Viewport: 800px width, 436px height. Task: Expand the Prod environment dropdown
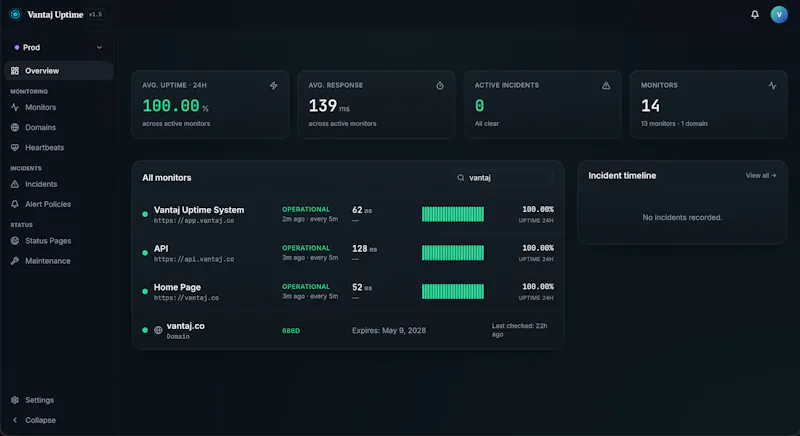pyautogui.click(x=59, y=47)
